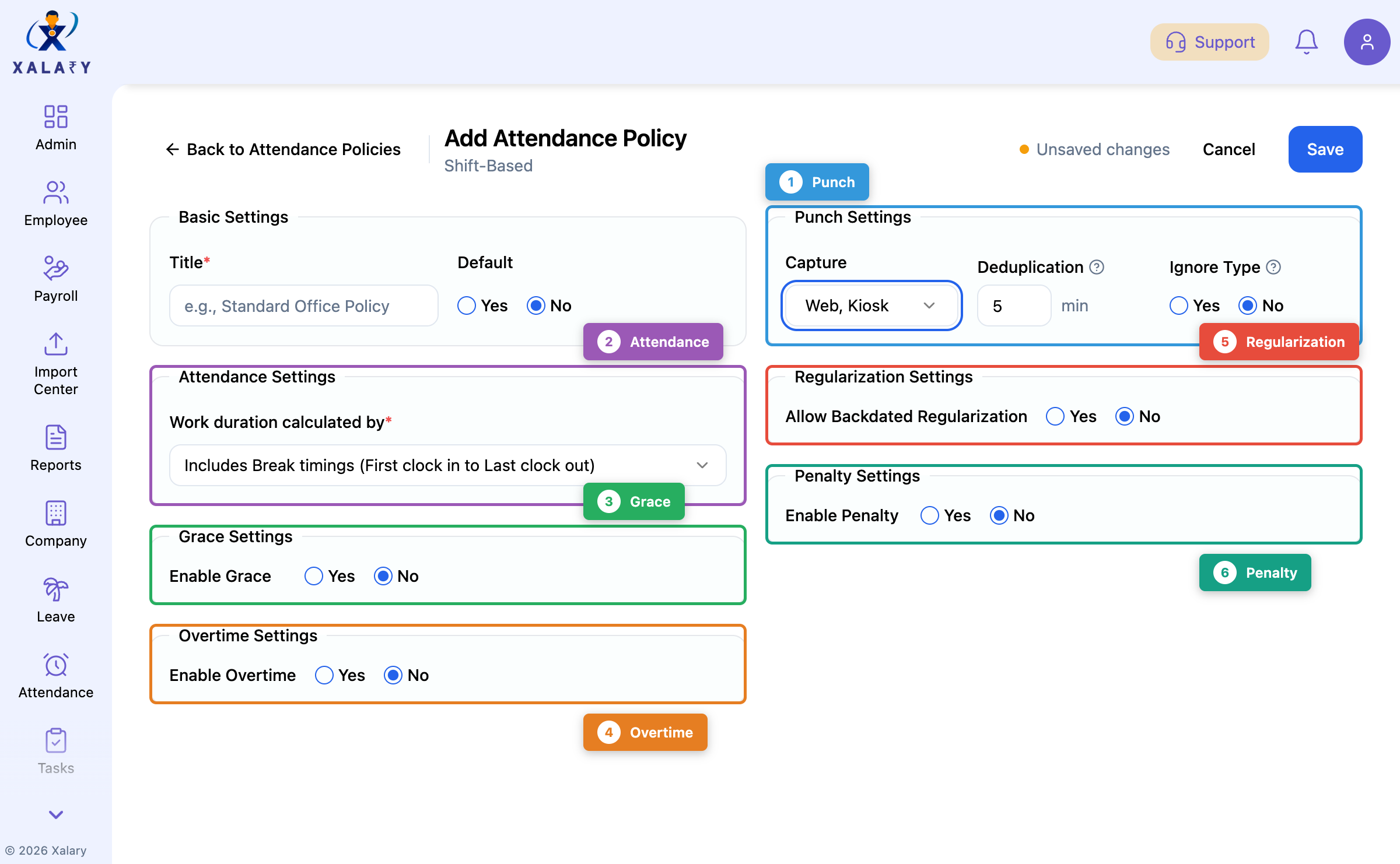Viewport: 1400px width, 864px height.
Task: Select the Employee sidebar icon
Action: coord(55,203)
